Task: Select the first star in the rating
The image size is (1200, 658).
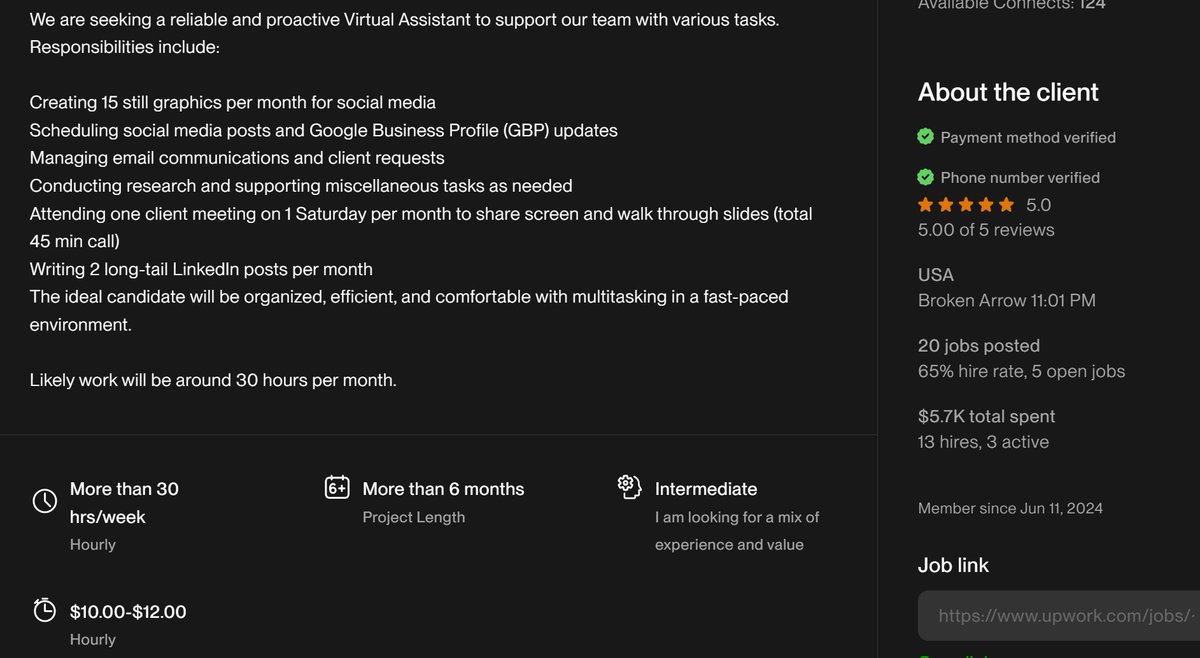Action: [924, 204]
